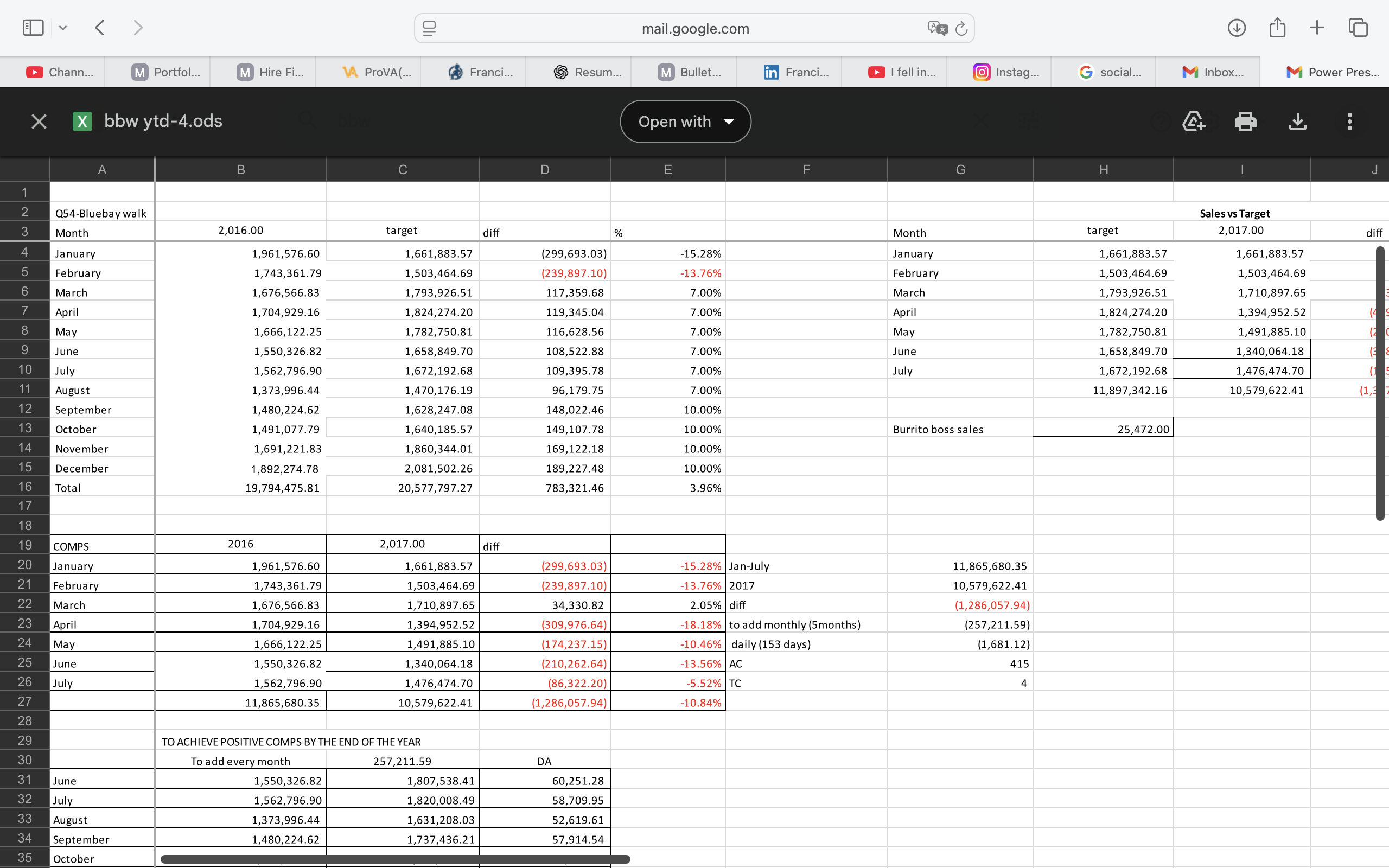This screenshot has height=868, width=1389.
Task: Print the spreadsheet with printer icon
Action: point(1246,121)
